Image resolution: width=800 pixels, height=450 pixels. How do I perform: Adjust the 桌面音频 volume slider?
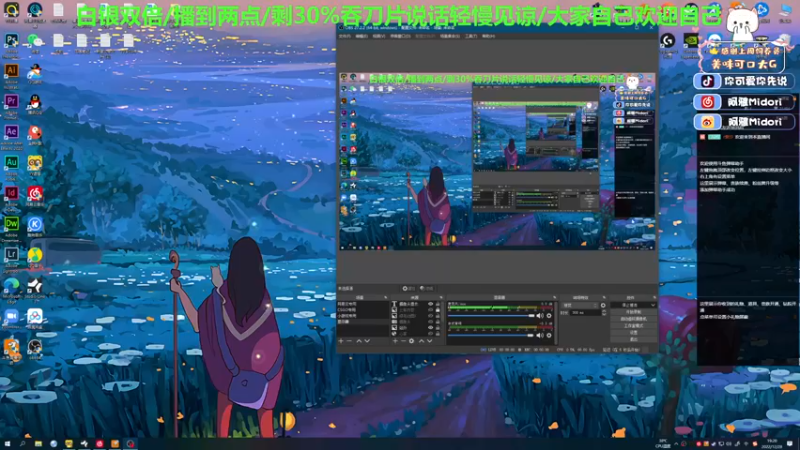pyautogui.click(x=491, y=335)
